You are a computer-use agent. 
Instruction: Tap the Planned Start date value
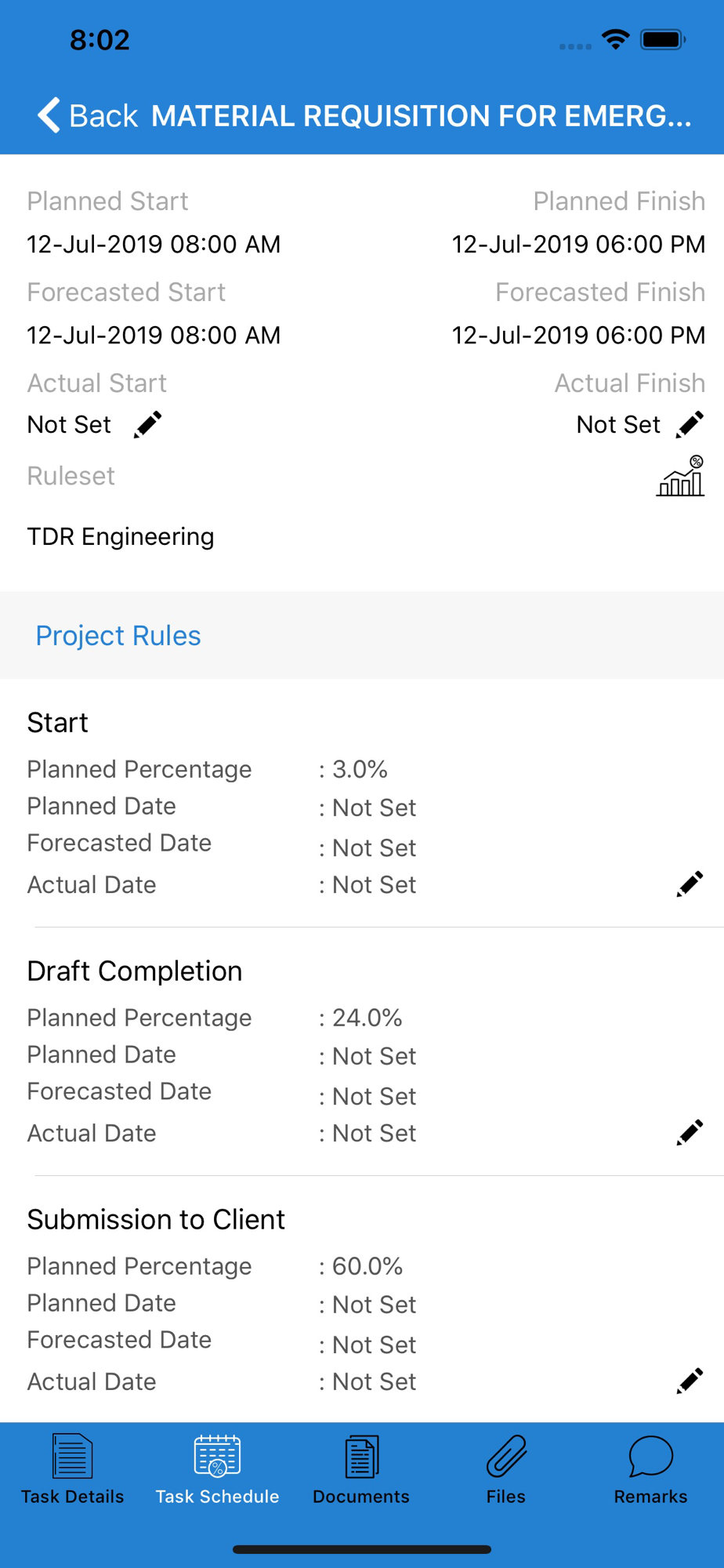click(154, 244)
